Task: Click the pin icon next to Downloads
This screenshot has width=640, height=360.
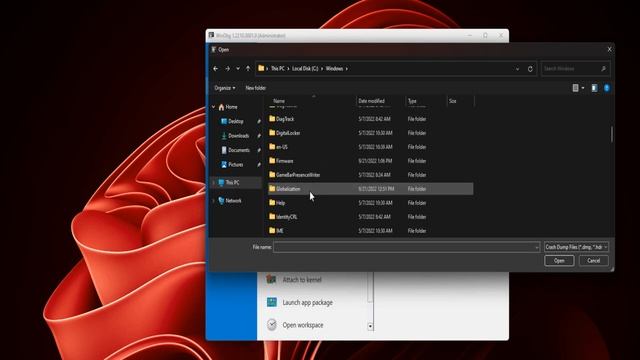Action: tap(259, 136)
